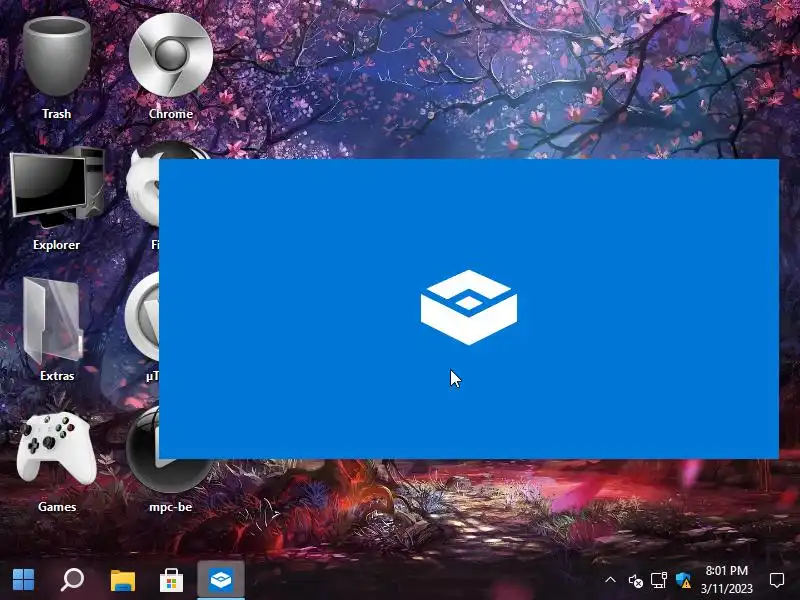Select the µTorrent icon partly hidden by the window
800x600 pixels.
point(142,317)
